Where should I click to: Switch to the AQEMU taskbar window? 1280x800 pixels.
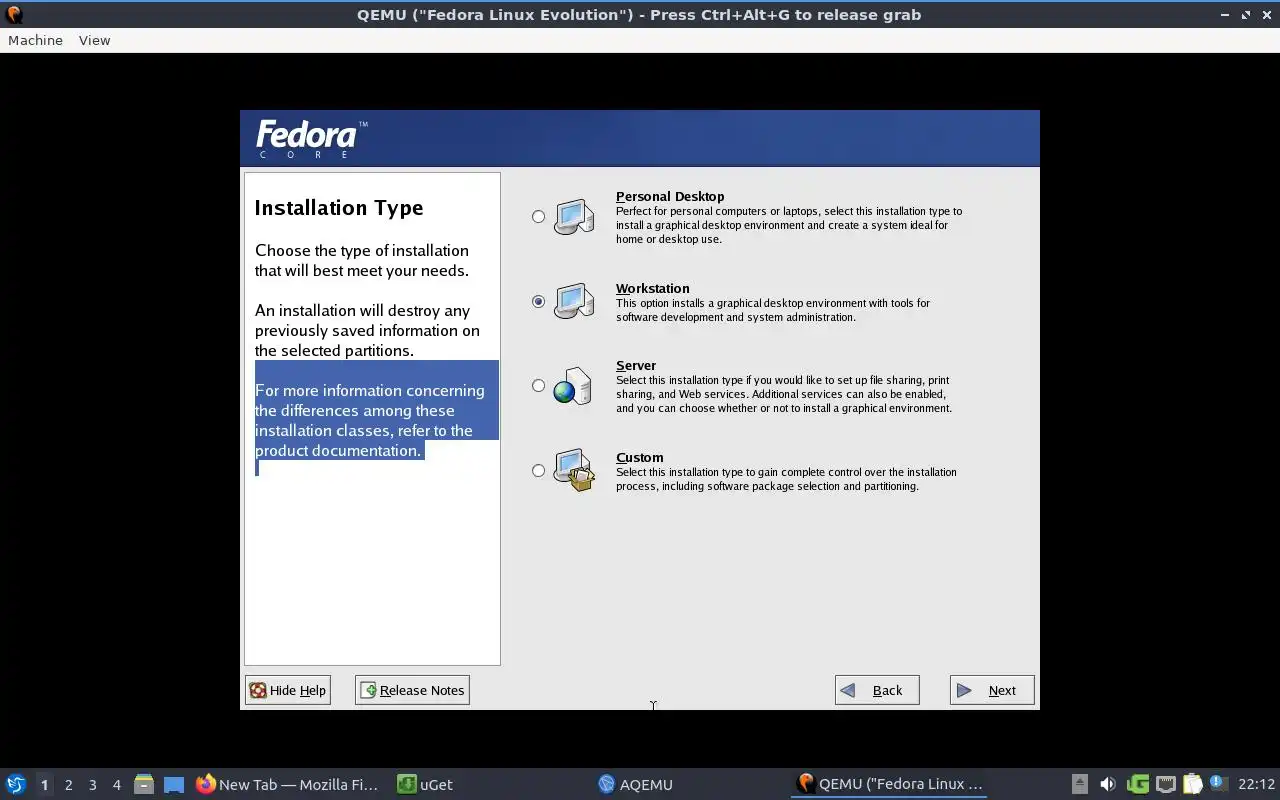[636, 784]
